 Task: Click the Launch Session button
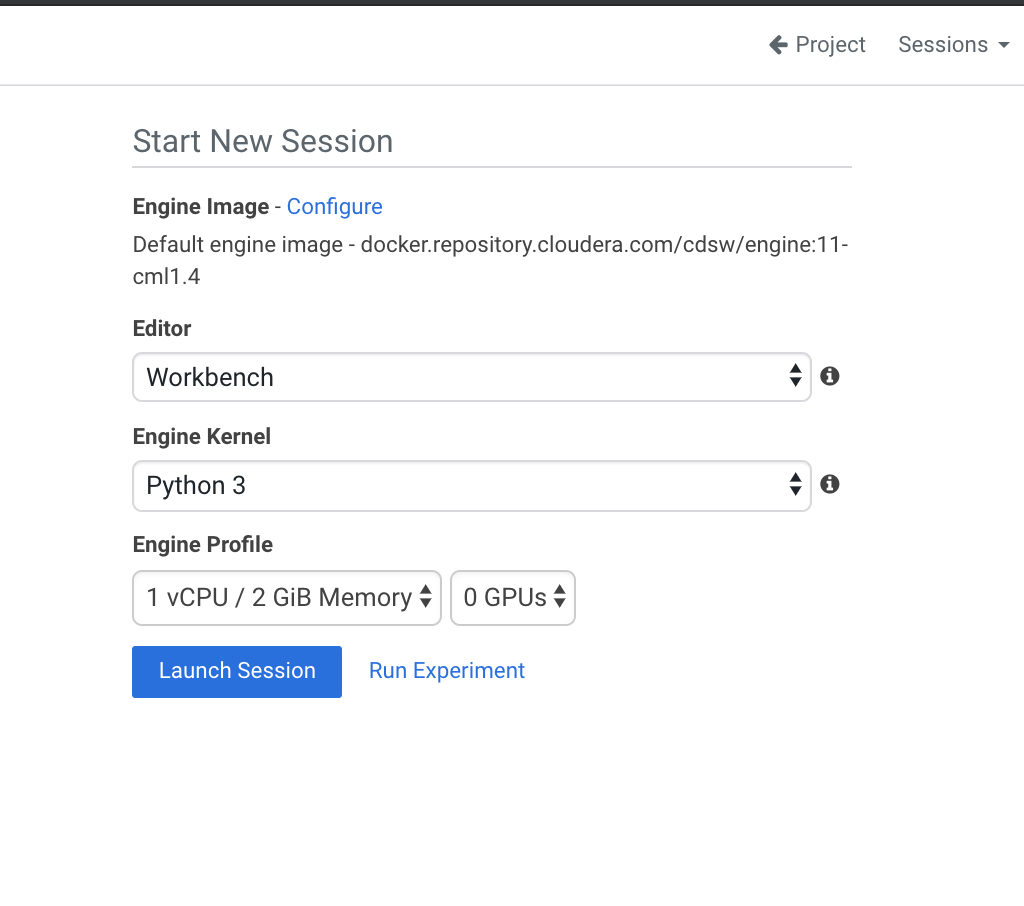(236, 671)
